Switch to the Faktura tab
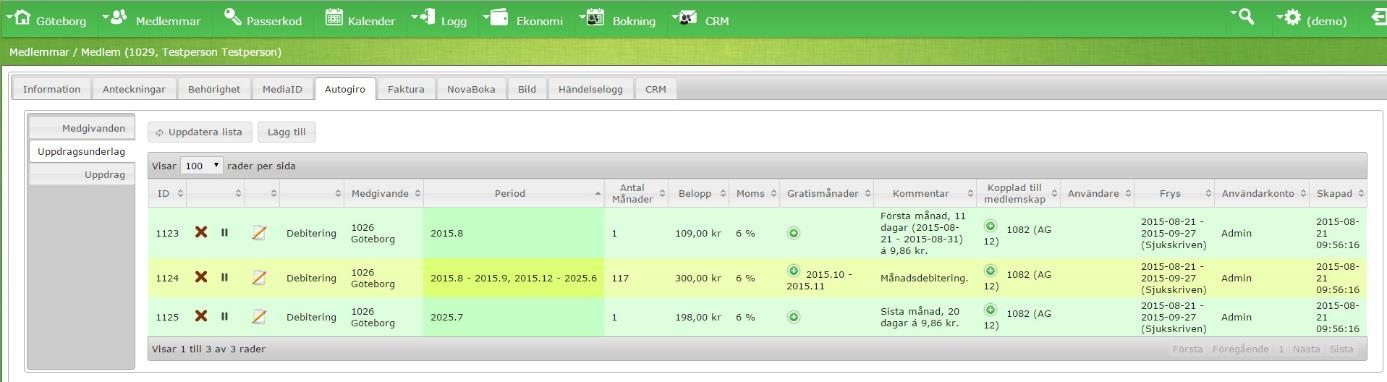This screenshot has width=1387, height=382. (406, 89)
